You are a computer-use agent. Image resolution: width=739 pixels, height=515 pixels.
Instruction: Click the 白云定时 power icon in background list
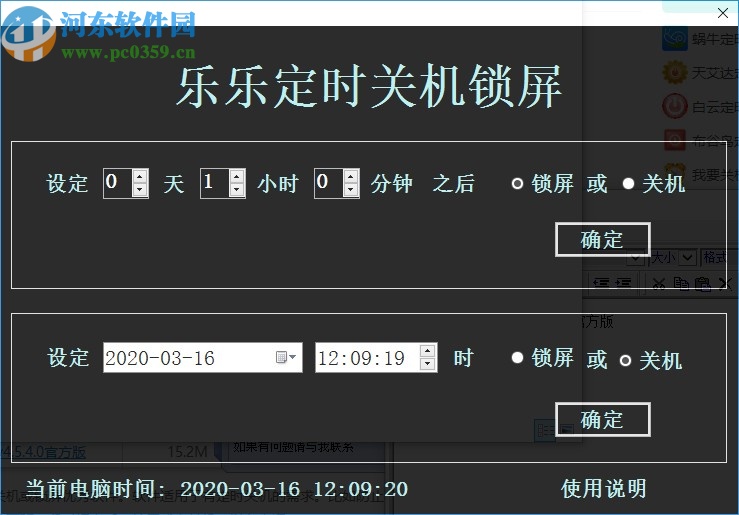point(675,106)
